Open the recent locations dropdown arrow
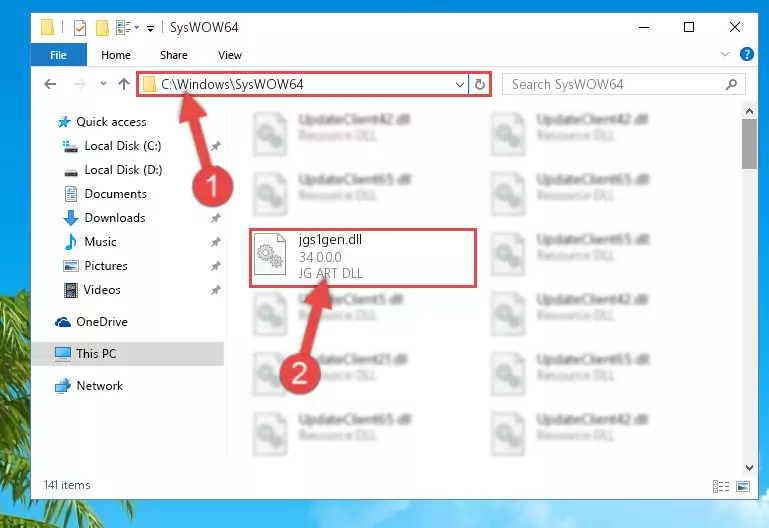The image size is (769, 528). (103, 84)
